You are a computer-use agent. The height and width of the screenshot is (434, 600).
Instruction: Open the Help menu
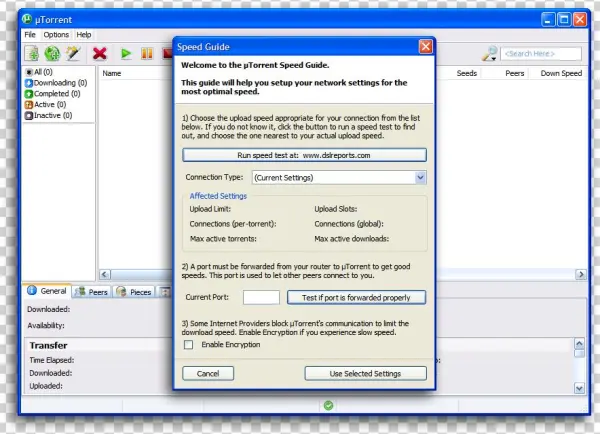[84, 35]
